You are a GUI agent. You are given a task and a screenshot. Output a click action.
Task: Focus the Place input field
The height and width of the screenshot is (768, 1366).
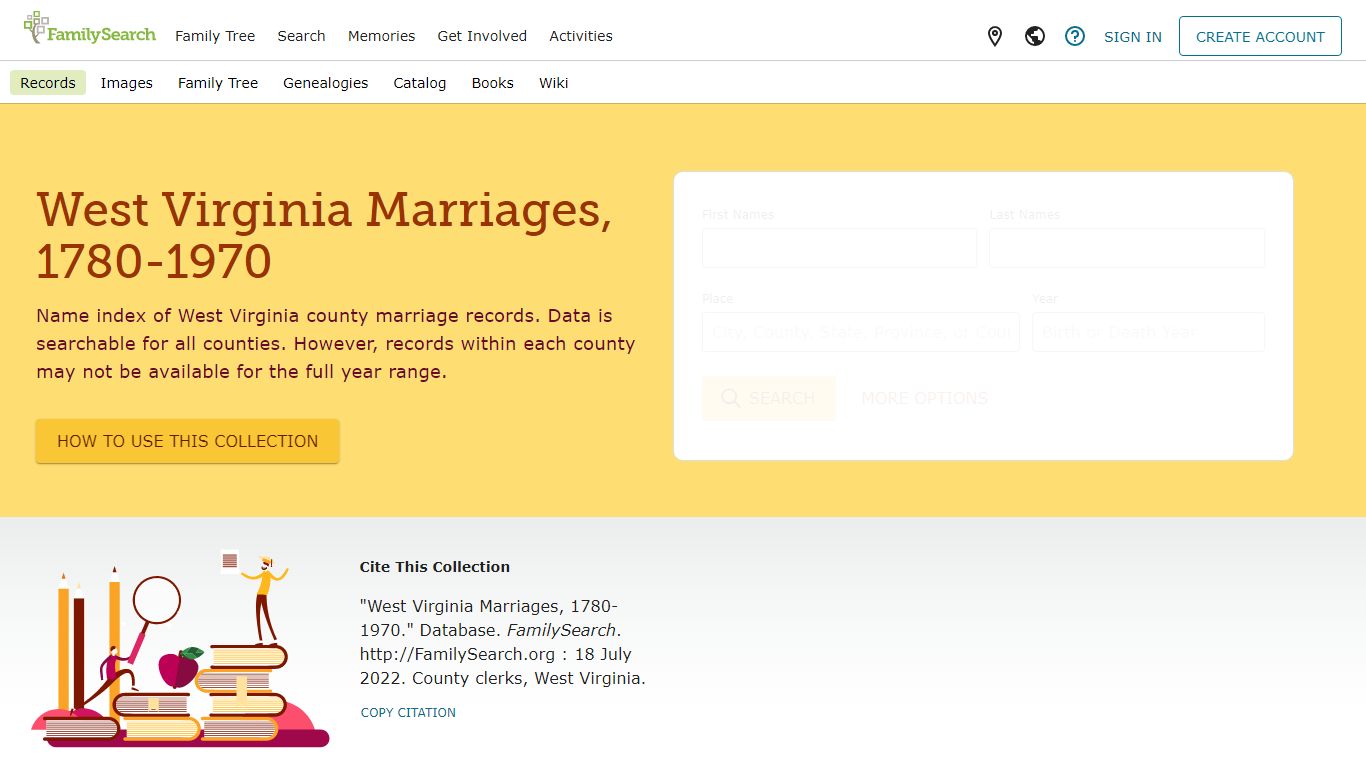tap(861, 332)
